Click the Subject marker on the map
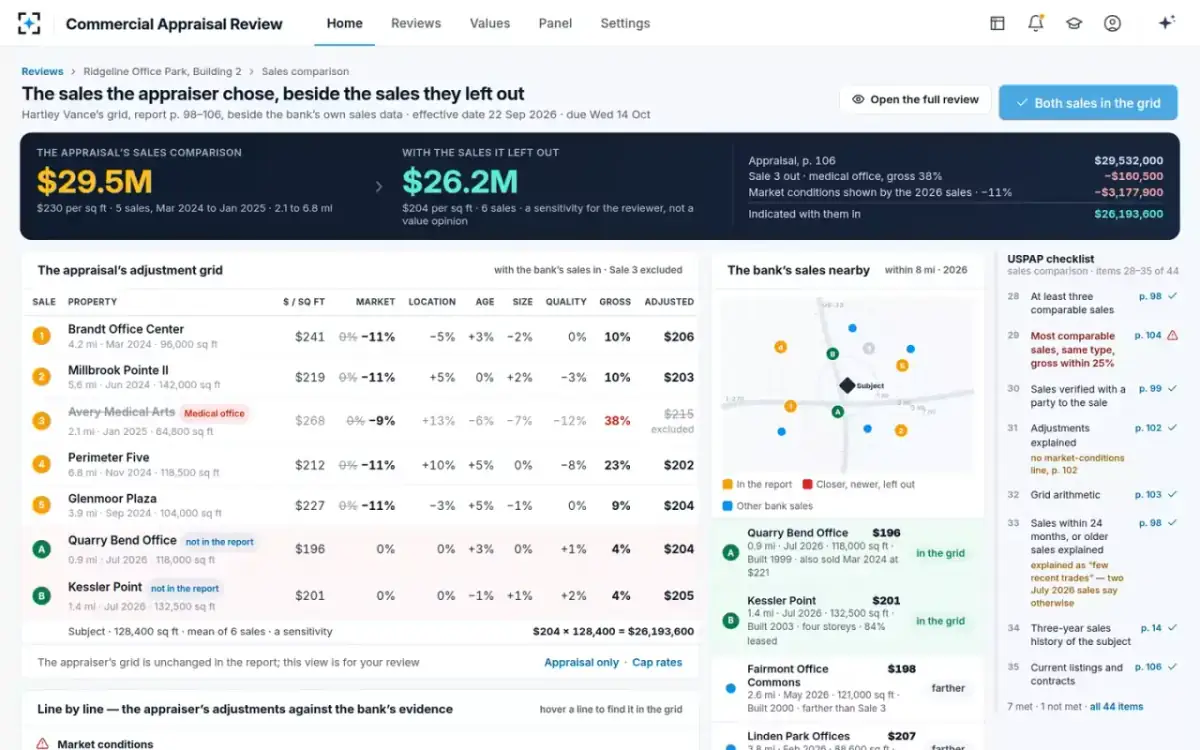The width and height of the screenshot is (1200, 750). click(847, 385)
